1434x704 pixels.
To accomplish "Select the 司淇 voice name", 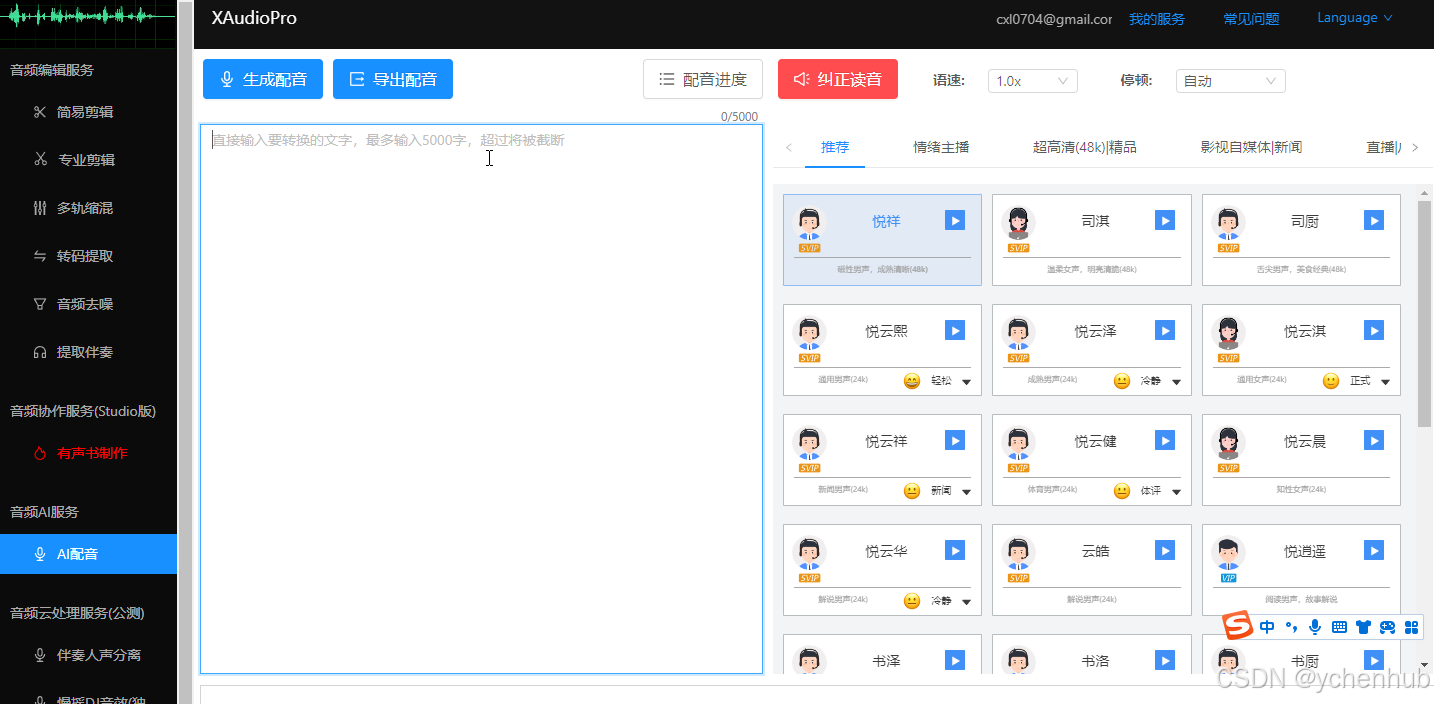I will pos(1095,221).
